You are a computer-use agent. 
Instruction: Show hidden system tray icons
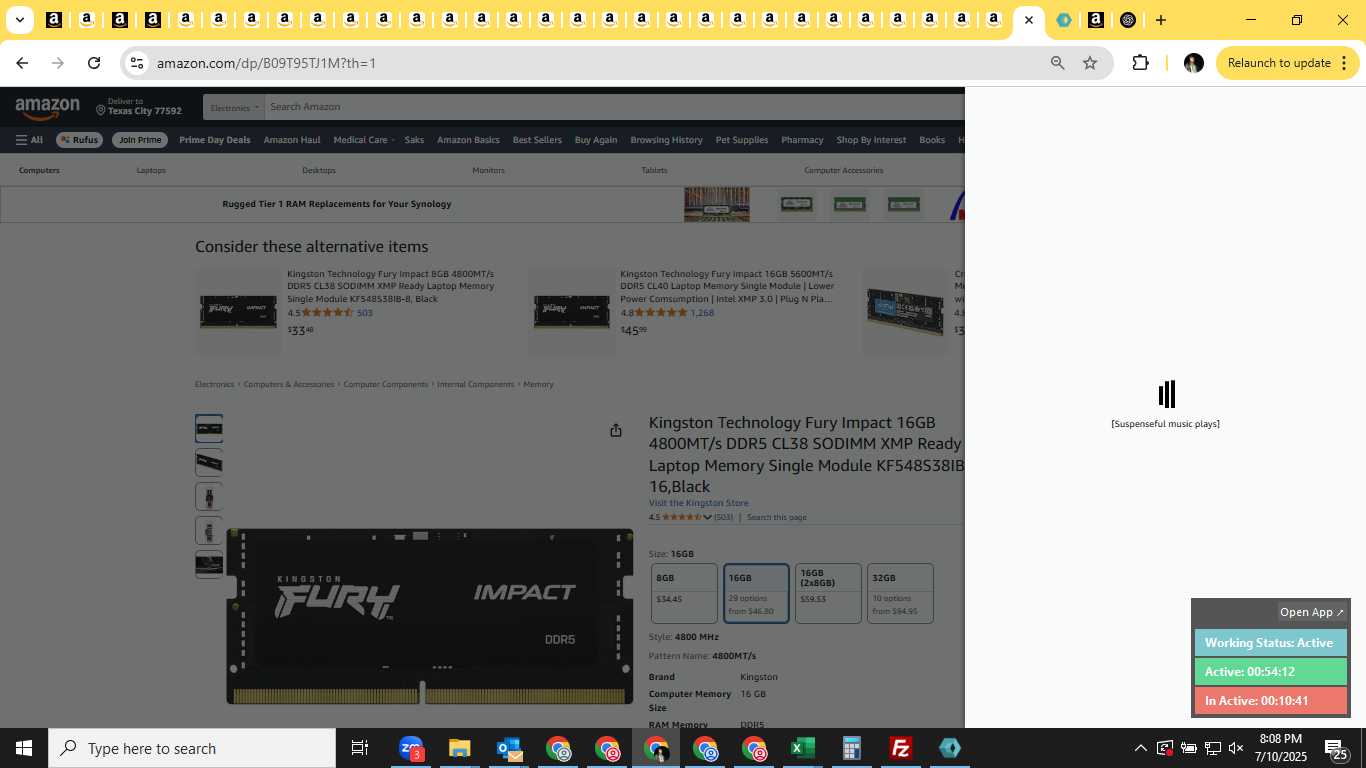pos(1140,748)
